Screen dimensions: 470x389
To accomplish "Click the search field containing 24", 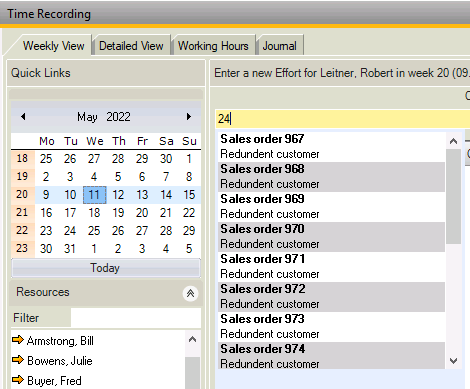I will (x=343, y=118).
